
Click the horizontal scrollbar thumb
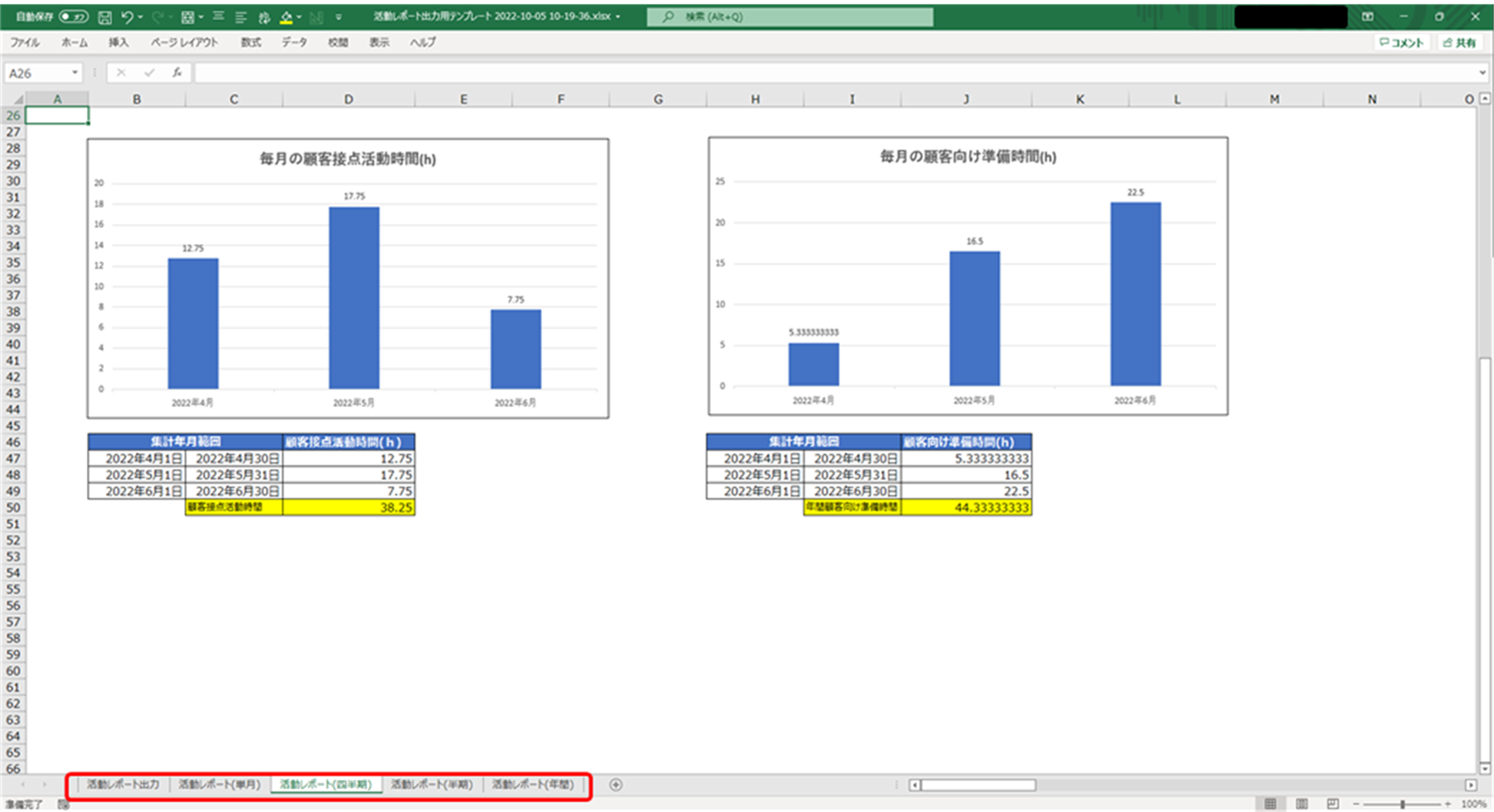(978, 785)
